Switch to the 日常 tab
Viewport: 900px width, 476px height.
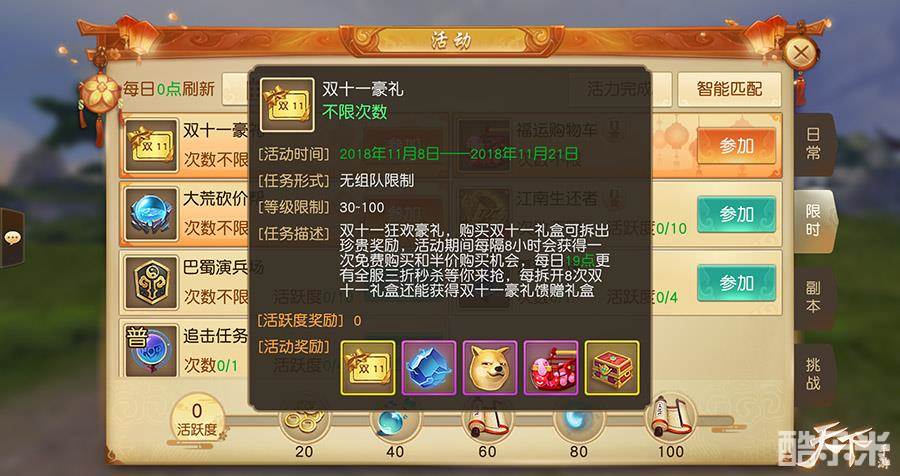[812, 144]
